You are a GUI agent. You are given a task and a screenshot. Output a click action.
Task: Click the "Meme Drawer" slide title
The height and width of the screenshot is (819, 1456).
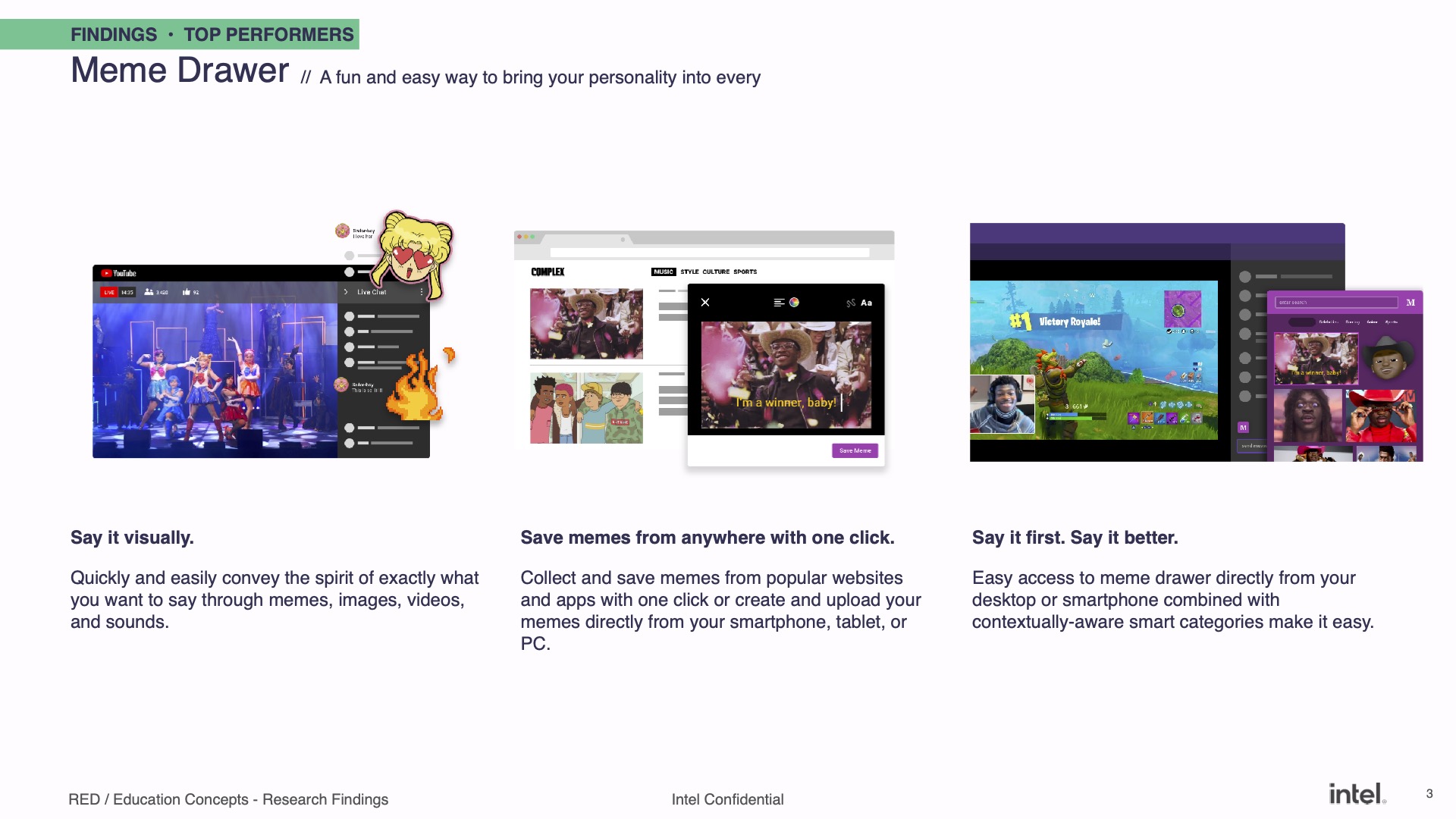pyautogui.click(x=180, y=71)
